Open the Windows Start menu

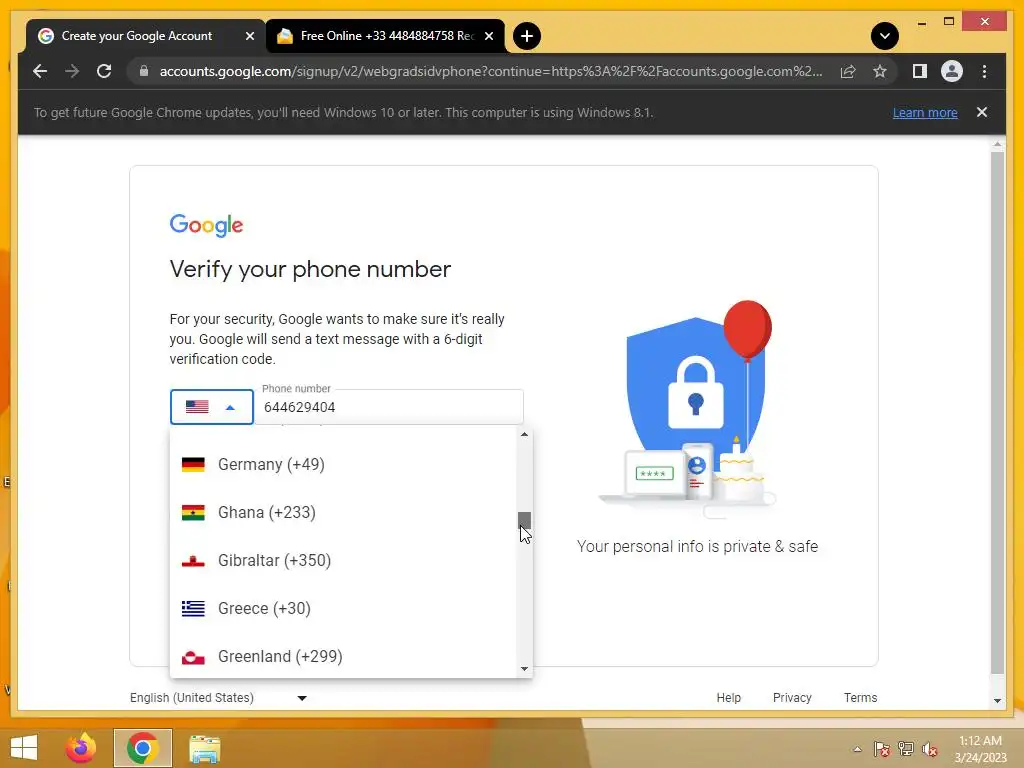[x=24, y=748]
